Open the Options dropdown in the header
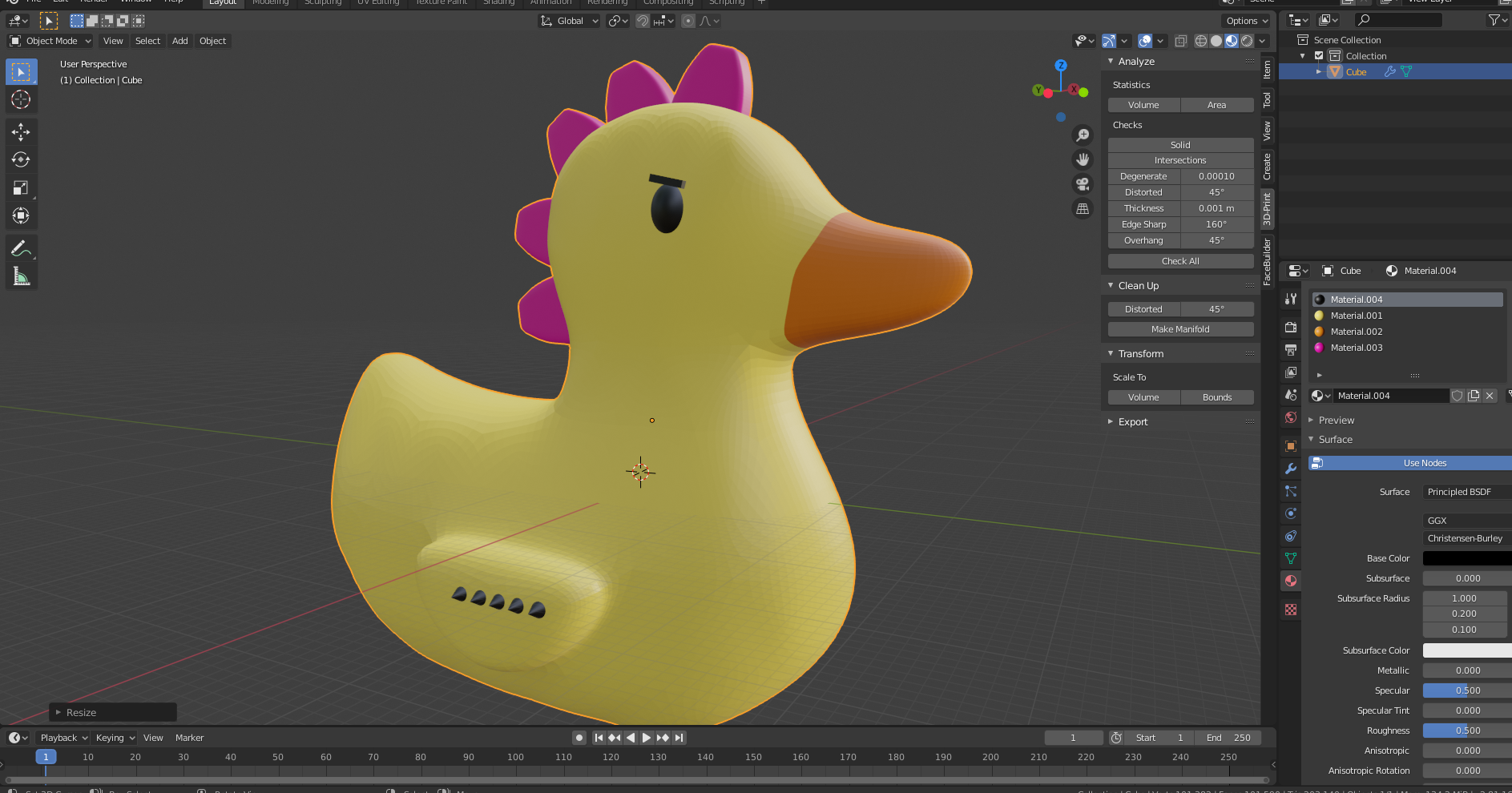Screen dimensions: 1512x793 tap(1246, 21)
